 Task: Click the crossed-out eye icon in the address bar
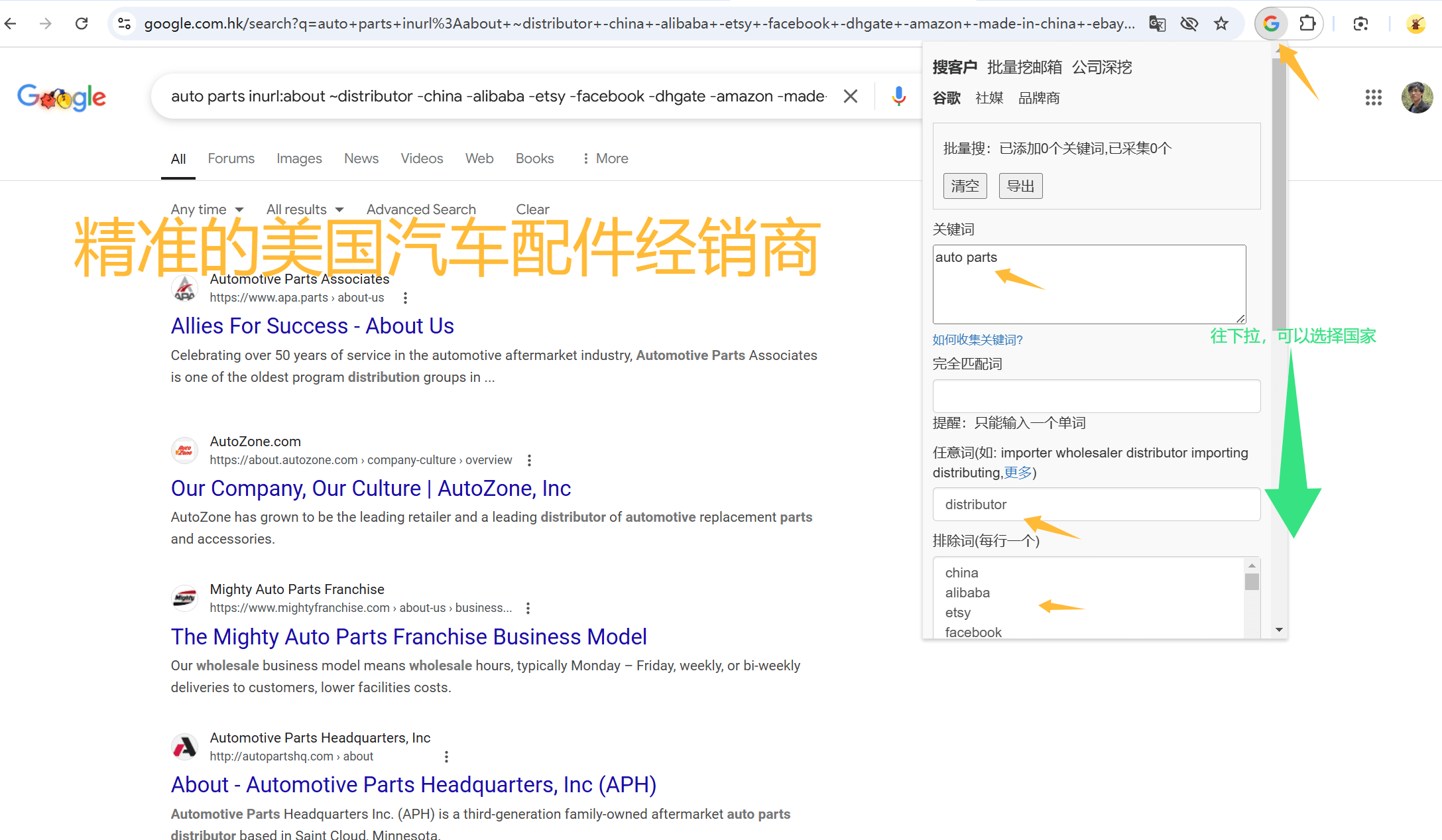1189,24
